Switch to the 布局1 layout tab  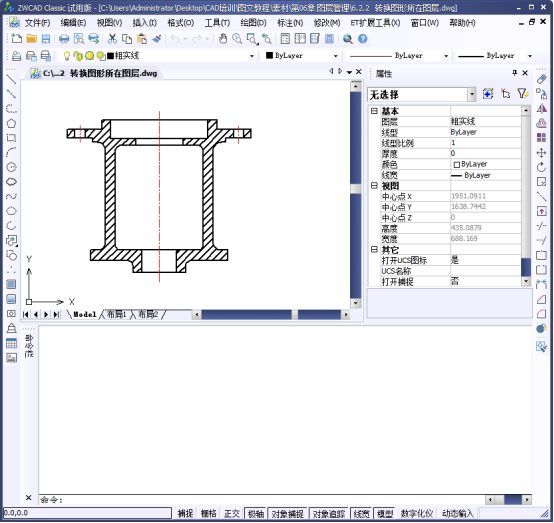tap(117, 314)
